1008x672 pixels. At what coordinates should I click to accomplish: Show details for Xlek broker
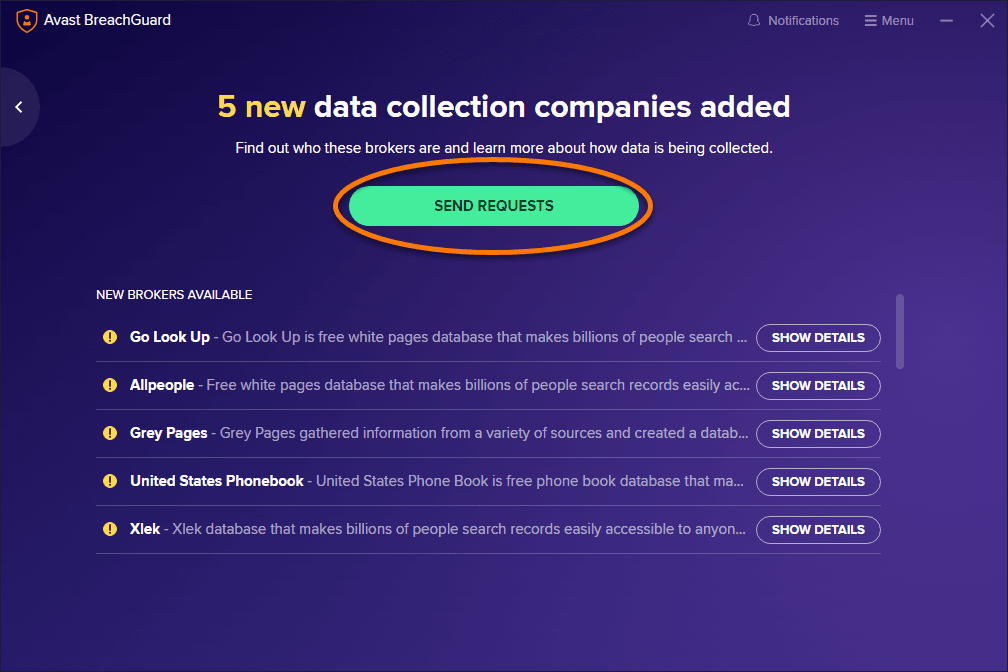(x=818, y=530)
